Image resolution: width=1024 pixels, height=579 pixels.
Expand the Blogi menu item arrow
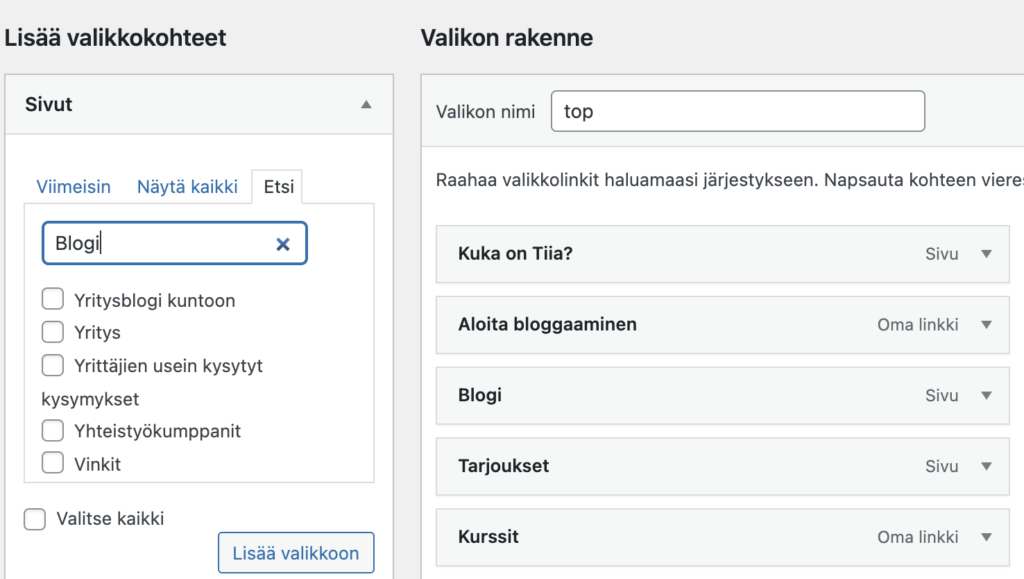986,396
